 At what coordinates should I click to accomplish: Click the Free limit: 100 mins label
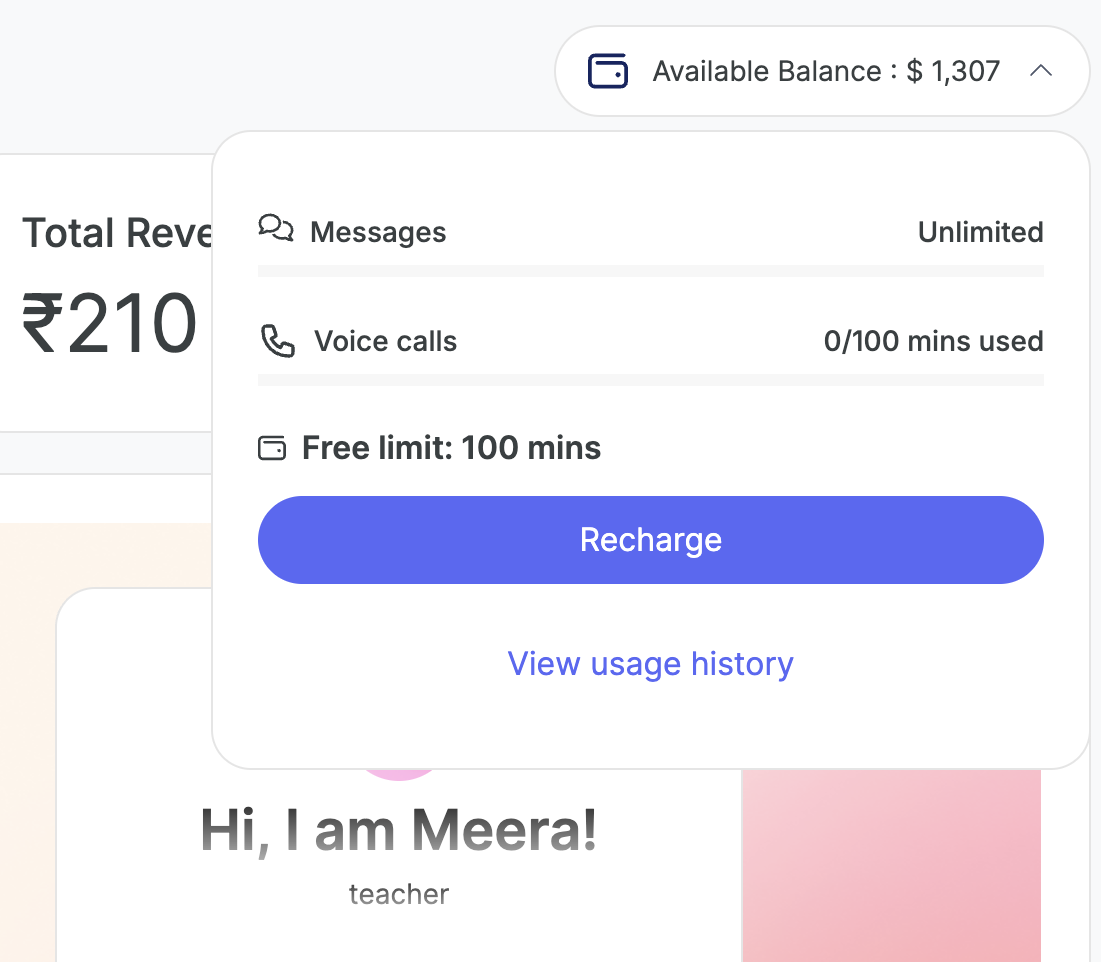click(451, 448)
